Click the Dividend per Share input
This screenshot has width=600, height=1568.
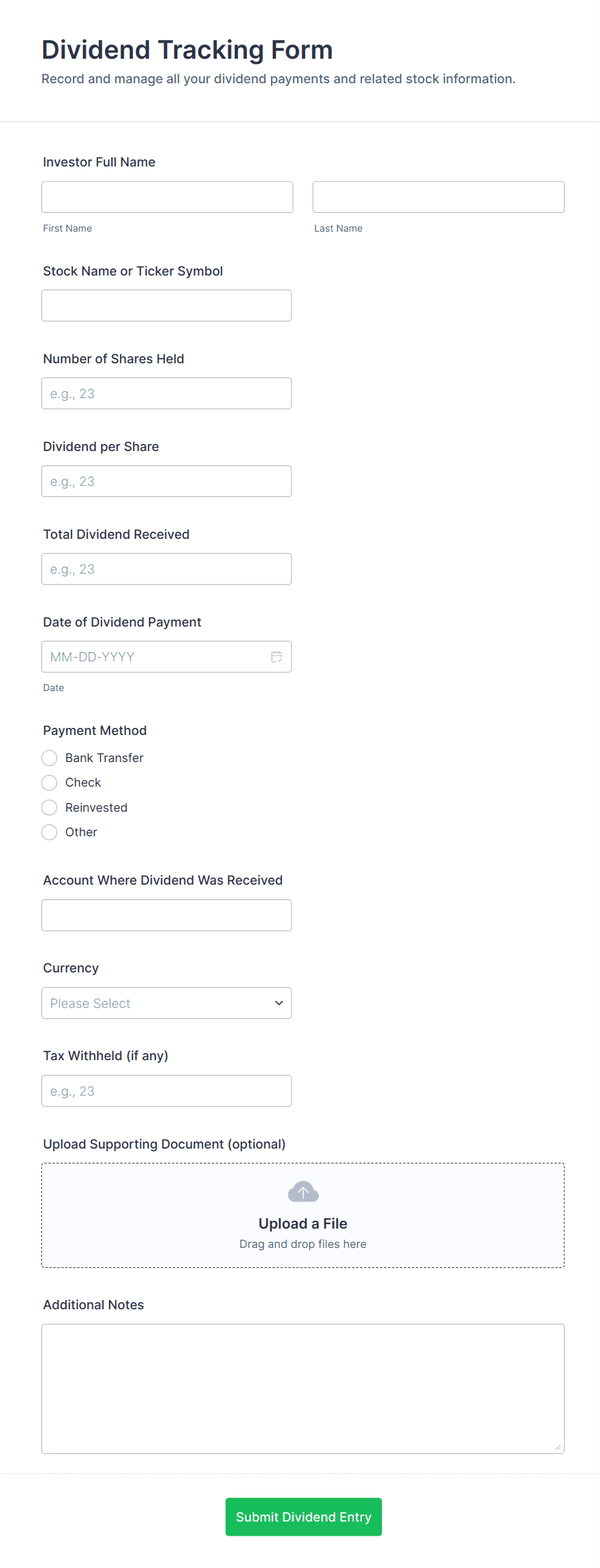[166, 481]
